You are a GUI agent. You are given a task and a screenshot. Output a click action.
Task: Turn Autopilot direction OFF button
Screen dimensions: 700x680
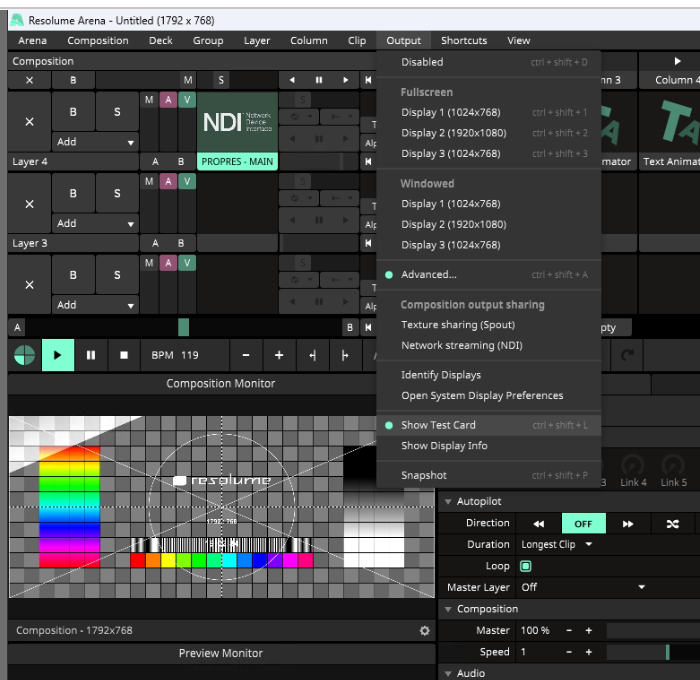pyautogui.click(x=583, y=523)
